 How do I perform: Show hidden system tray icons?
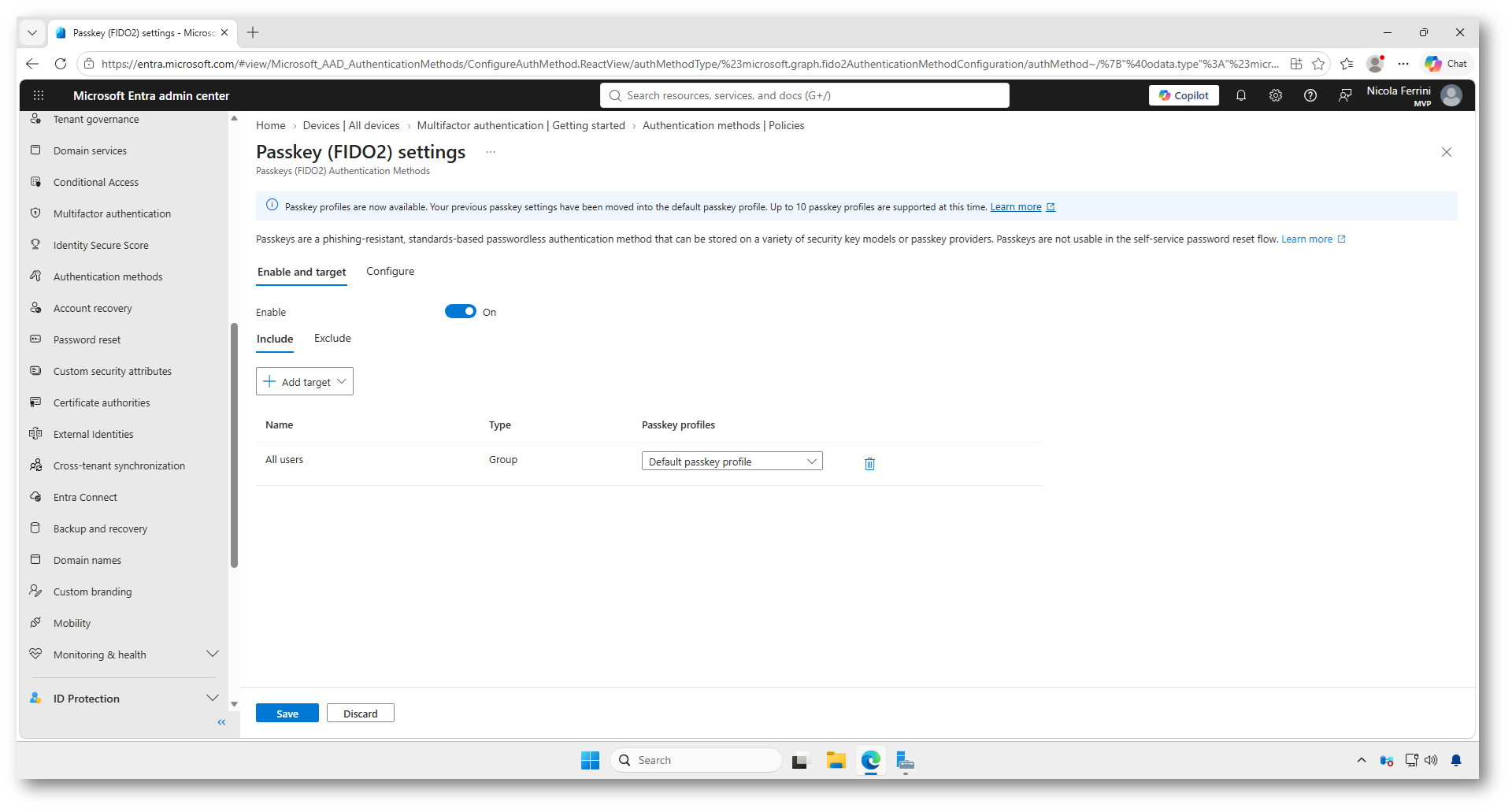pos(1362,760)
